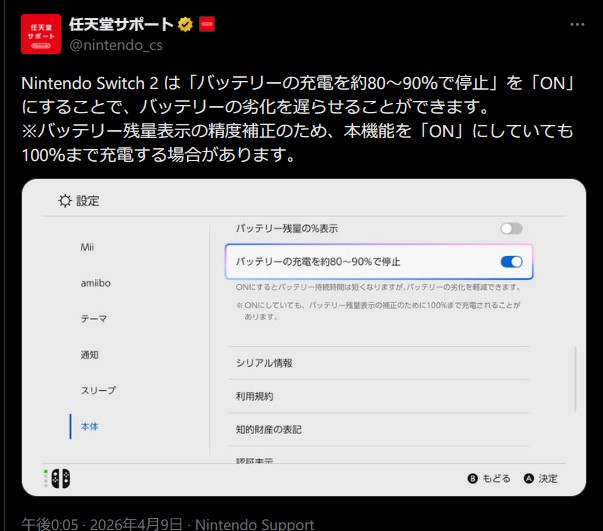The width and height of the screenshot is (603, 531).
Task: Click the 設定 title text
Action: tap(88, 201)
